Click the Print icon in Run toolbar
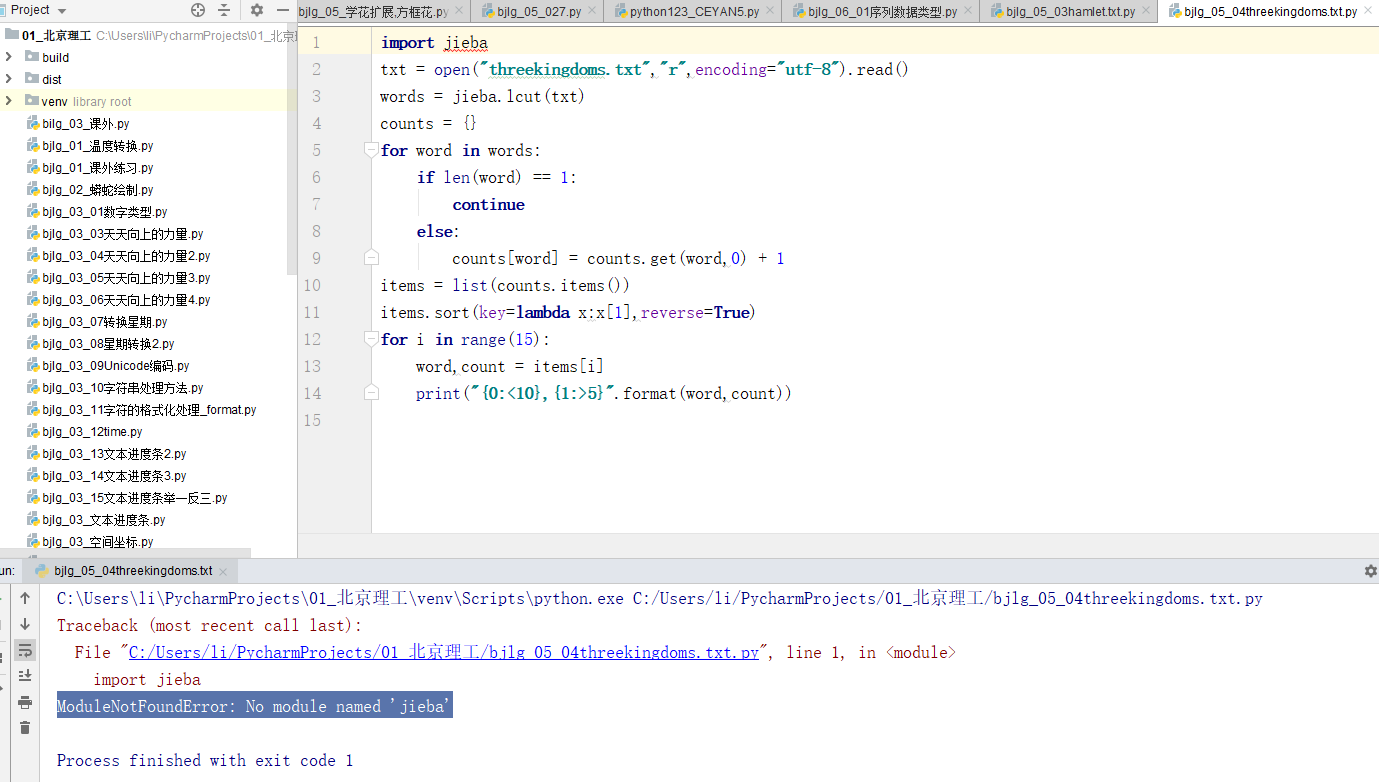Viewport: 1379px width, 782px height. [25, 702]
